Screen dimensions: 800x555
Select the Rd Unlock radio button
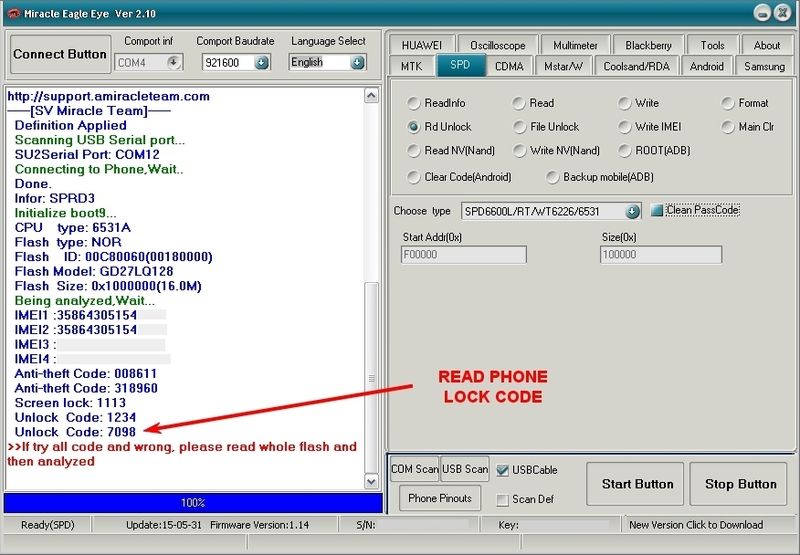click(413, 127)
